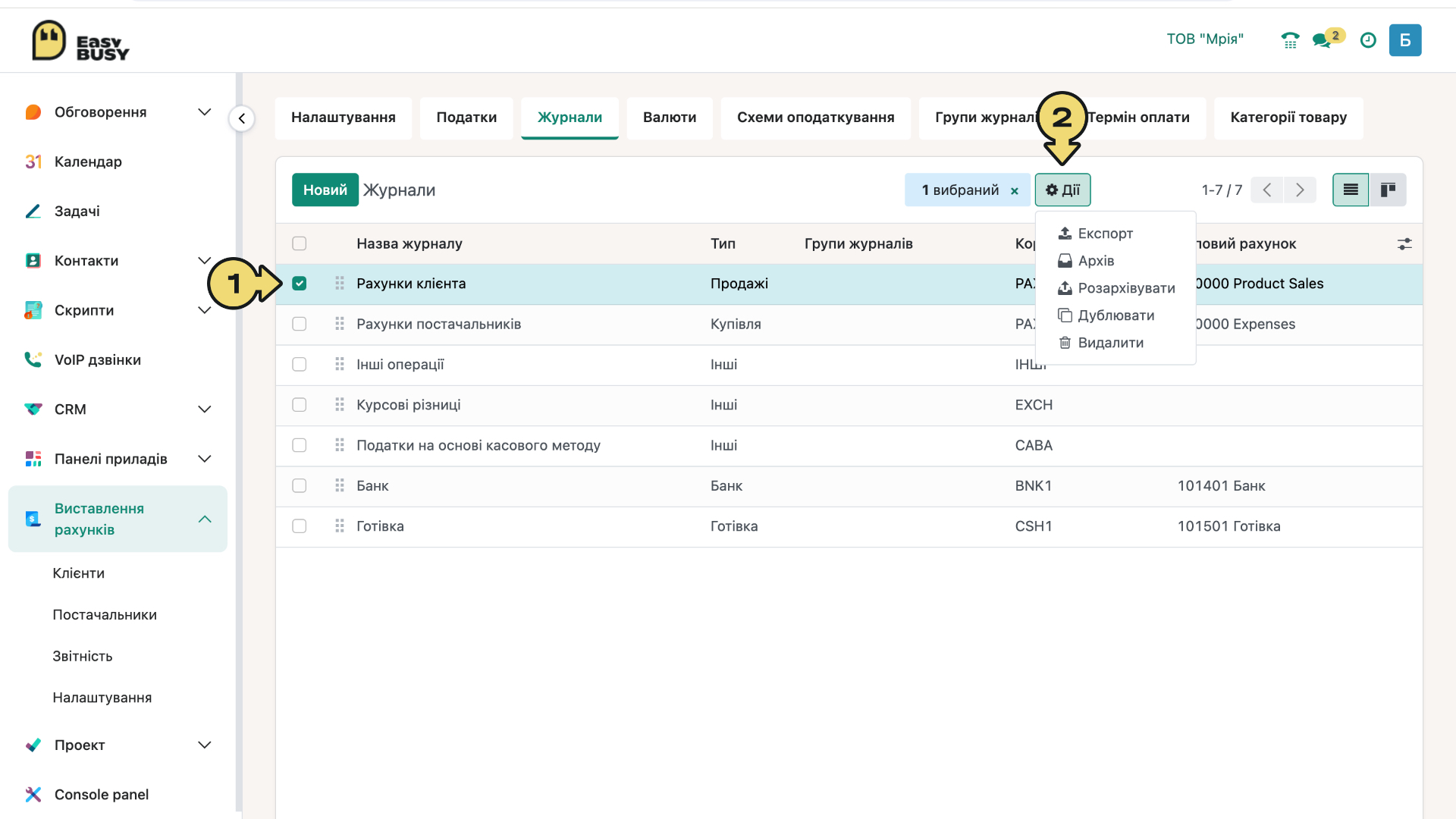Viewport: 1456px width, 819px height.
Task: Switch to Валюти tab
Action: click(670, 118)
